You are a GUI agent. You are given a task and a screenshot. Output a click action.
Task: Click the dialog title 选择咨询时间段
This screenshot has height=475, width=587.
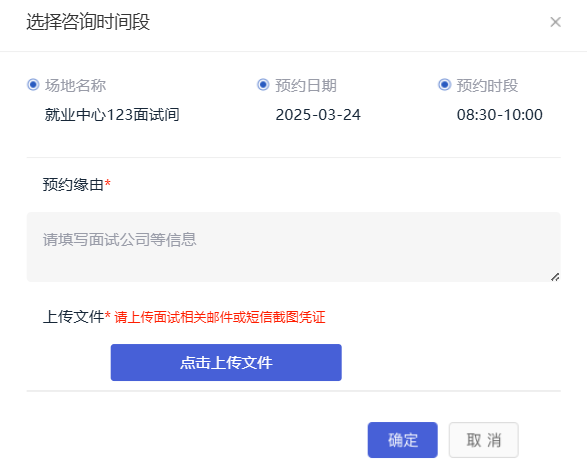(88, 22)
